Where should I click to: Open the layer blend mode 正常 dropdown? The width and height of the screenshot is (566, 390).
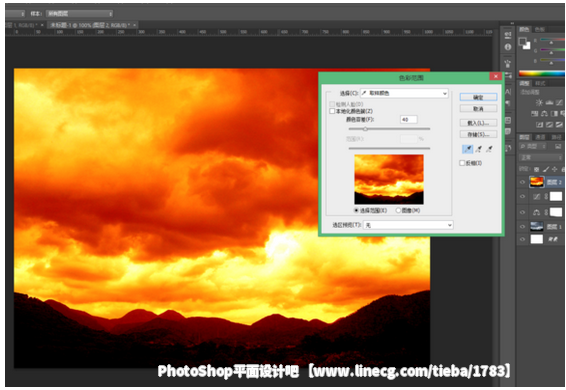[x=541, y=157]
